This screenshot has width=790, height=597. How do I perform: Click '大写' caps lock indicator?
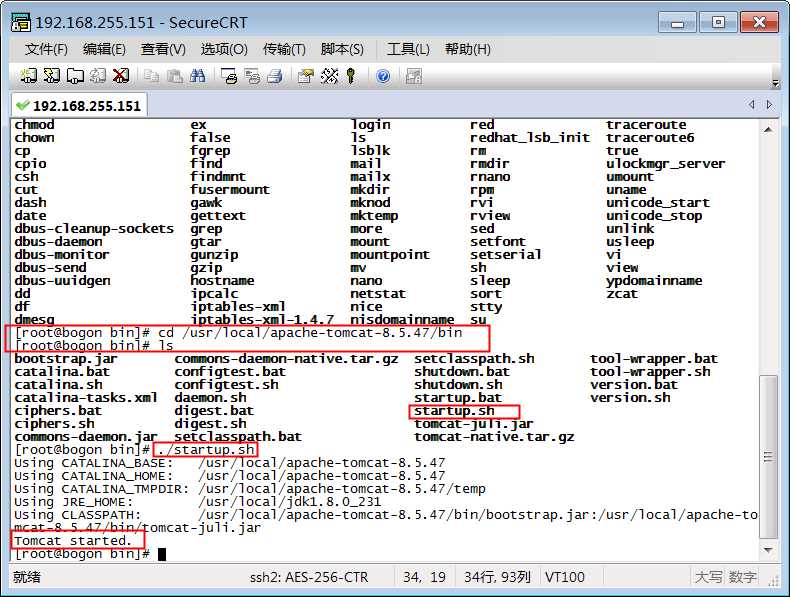coord(708,577)
